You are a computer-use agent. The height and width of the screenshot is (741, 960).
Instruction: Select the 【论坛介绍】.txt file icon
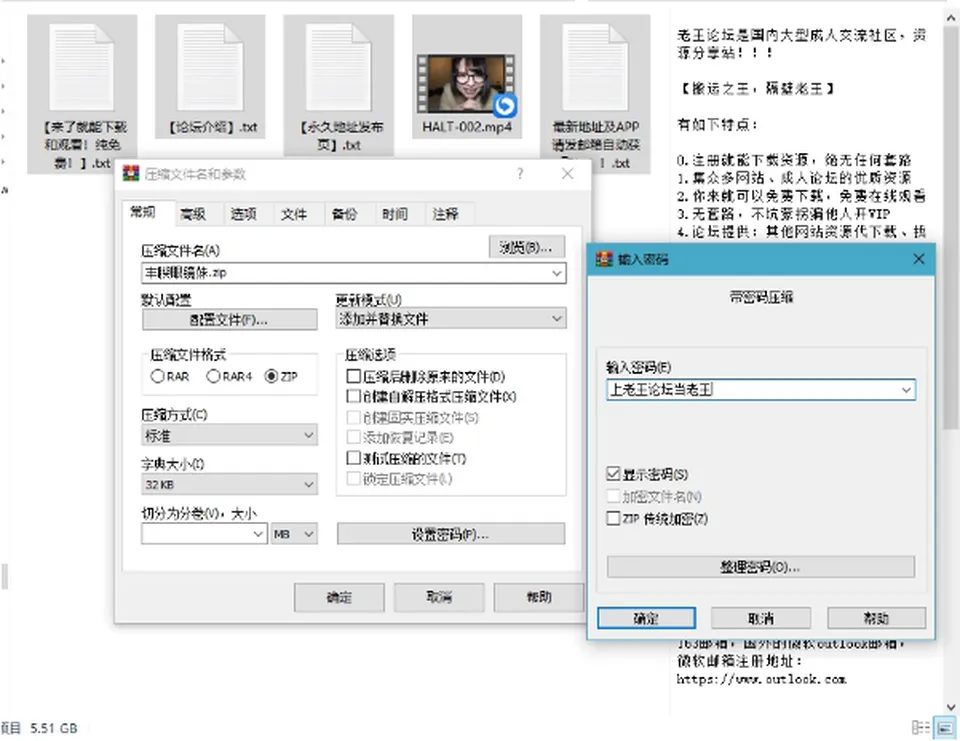click(210, 67)
